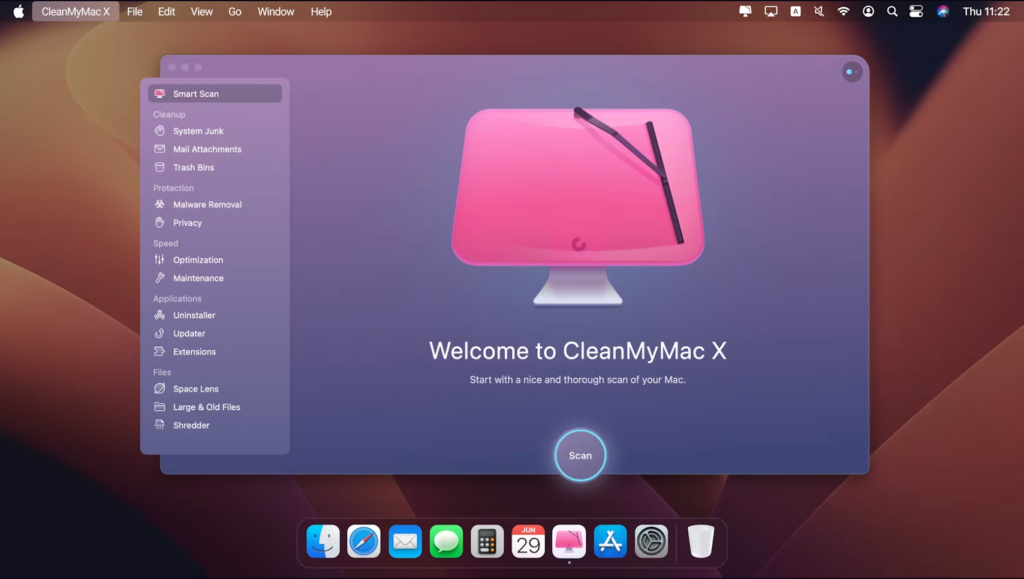Click the clock showing Thu 11:22
Viewport: 1024px width, 579px height.
pos(986,11)
